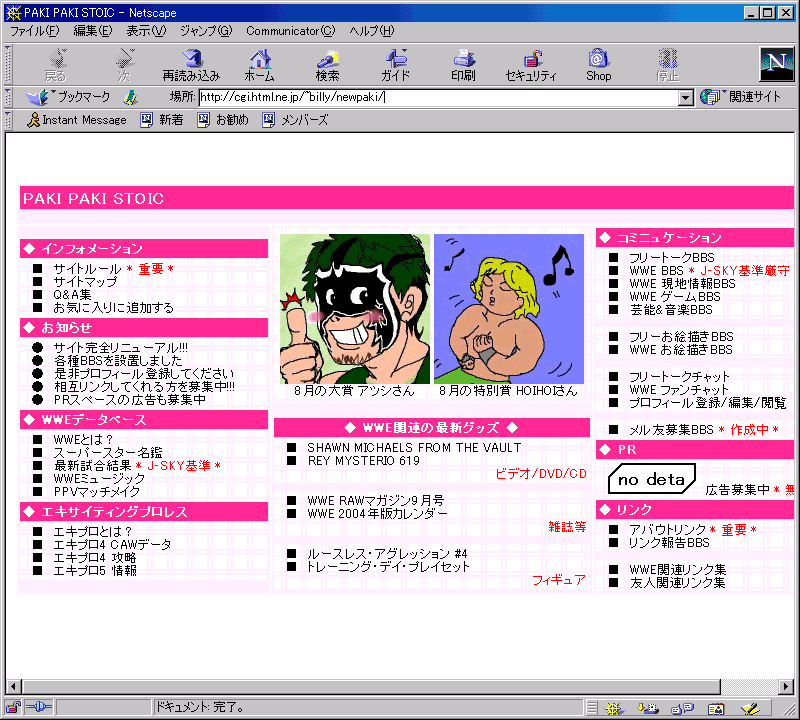The width and height of the screenshot is (800, 720).
Task: Click in the location URL field
Action: [439, 97]
